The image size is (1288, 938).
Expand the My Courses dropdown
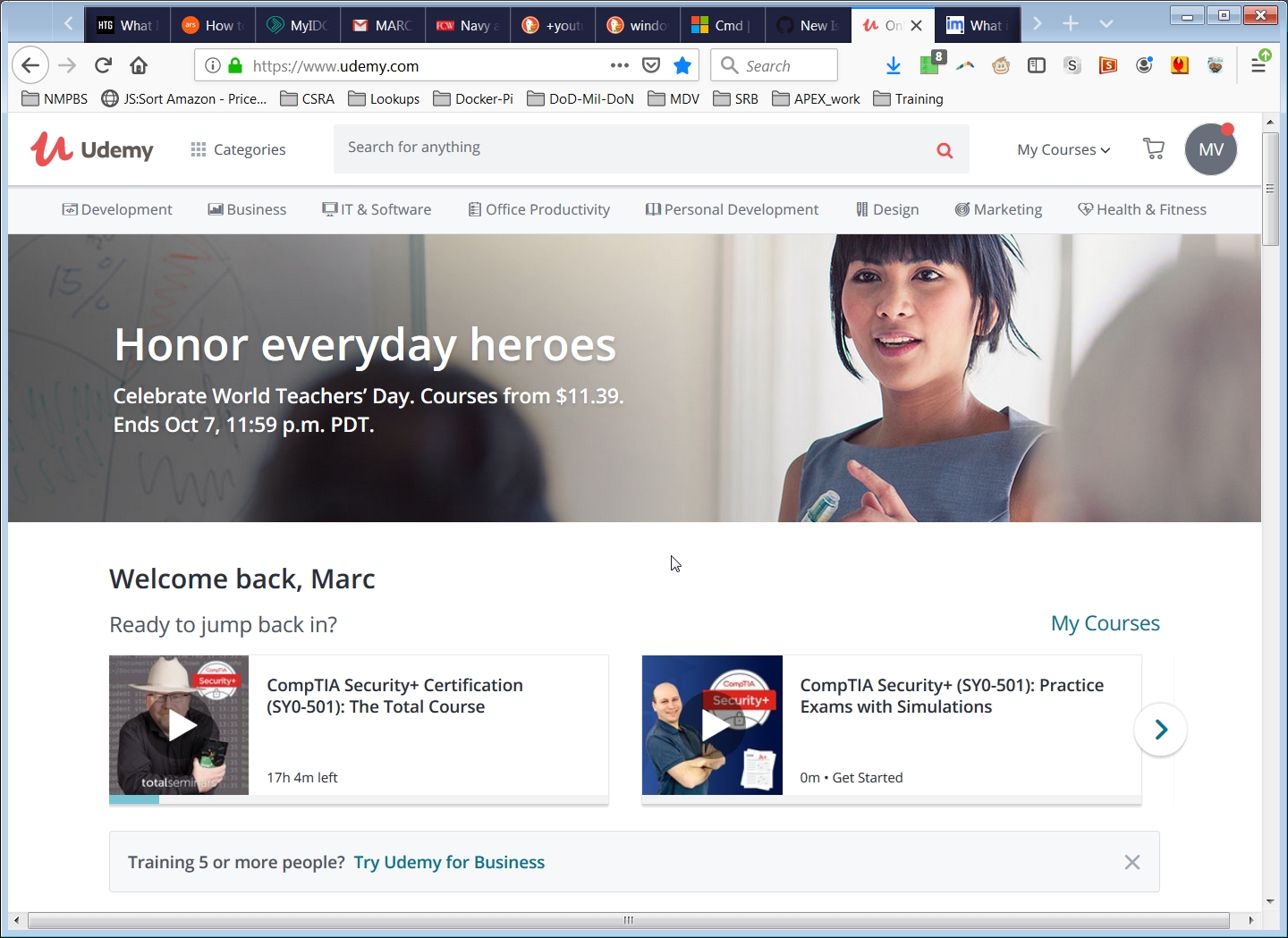tap(1063, 149)
